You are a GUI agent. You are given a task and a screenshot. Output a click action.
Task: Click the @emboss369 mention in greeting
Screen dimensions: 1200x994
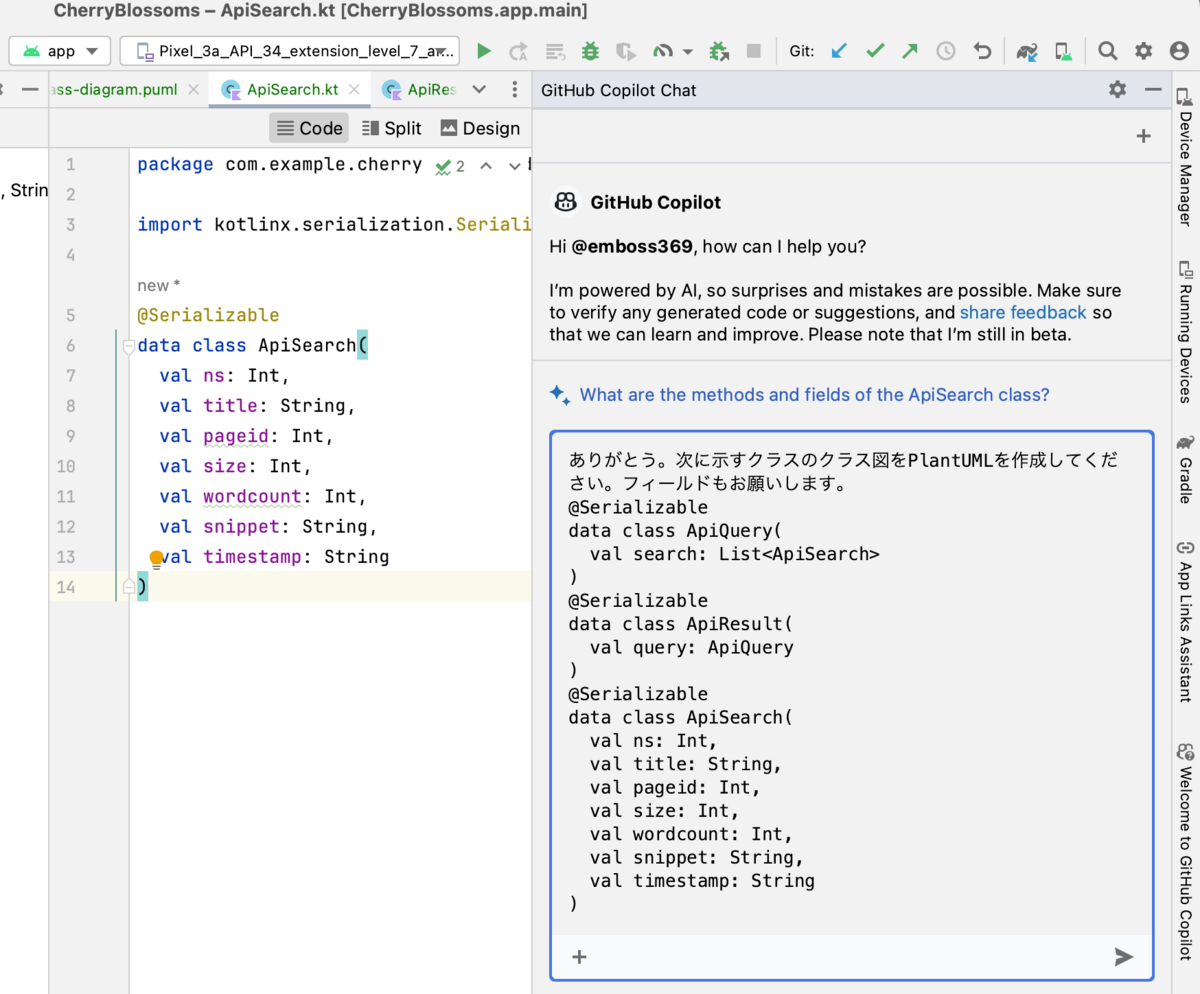632,246
